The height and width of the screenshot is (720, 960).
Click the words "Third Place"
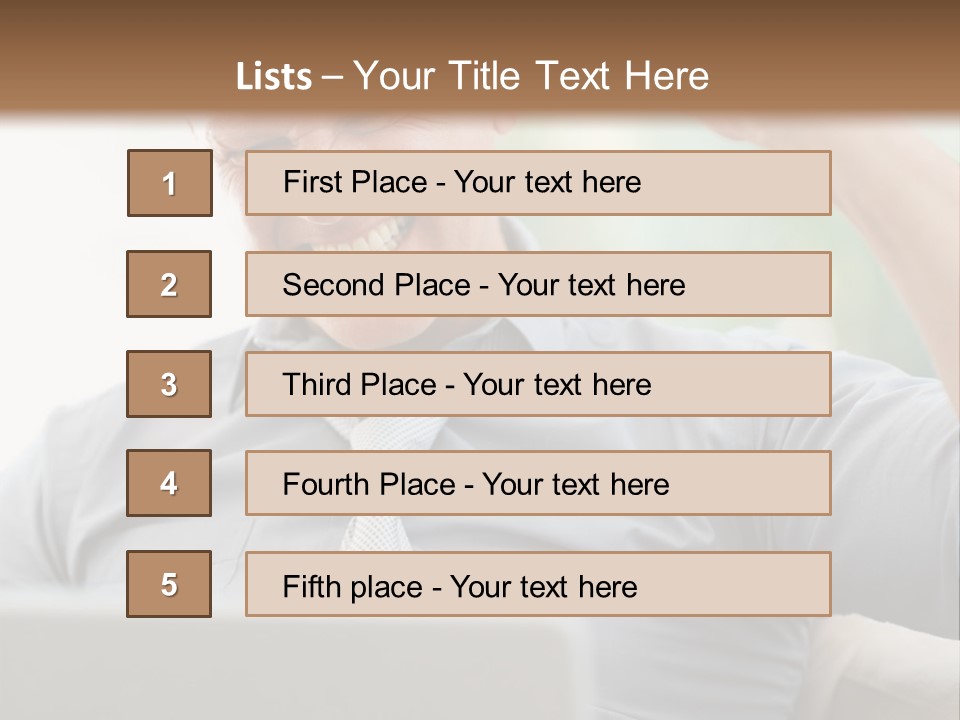(x=359, y=384)
